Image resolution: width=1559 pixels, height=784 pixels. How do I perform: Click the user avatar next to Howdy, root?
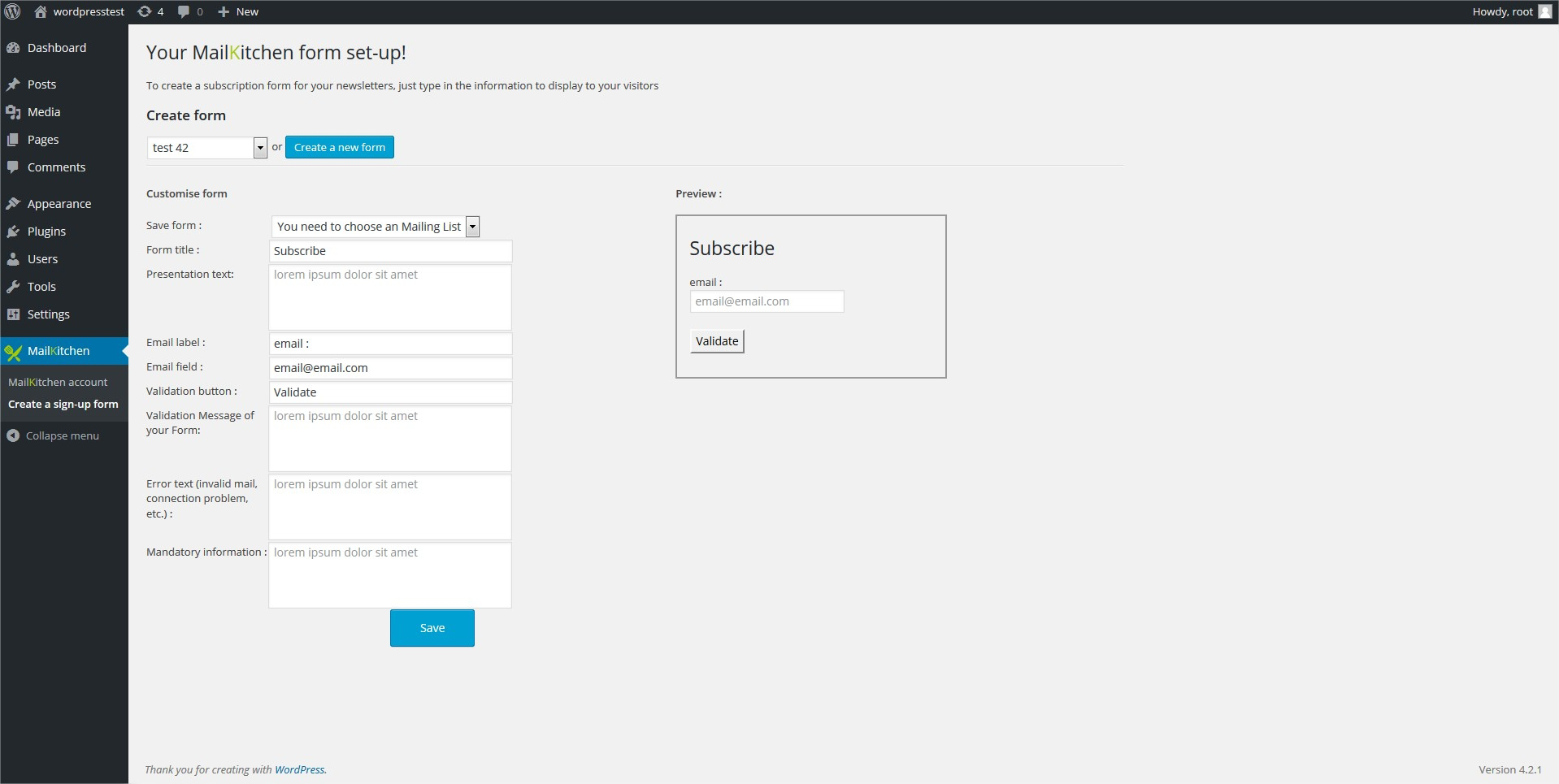coord(1545,11)
